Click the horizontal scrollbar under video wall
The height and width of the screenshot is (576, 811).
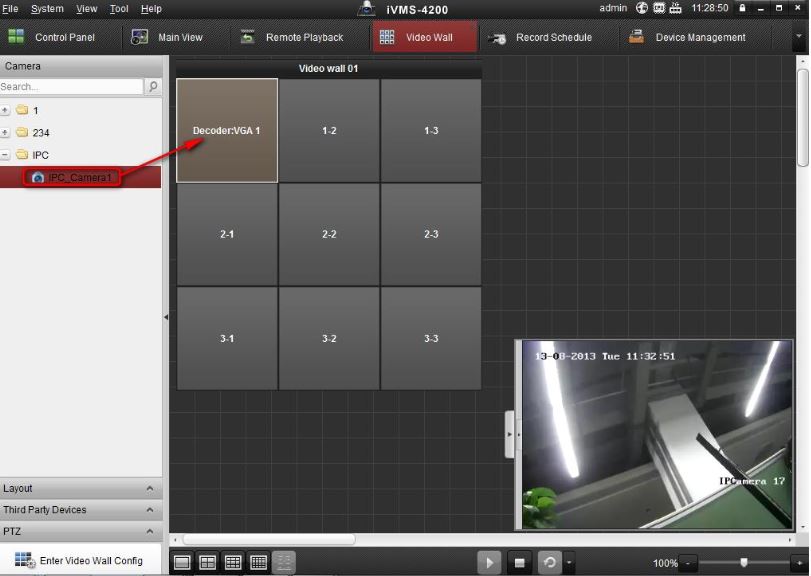[269, 539]
